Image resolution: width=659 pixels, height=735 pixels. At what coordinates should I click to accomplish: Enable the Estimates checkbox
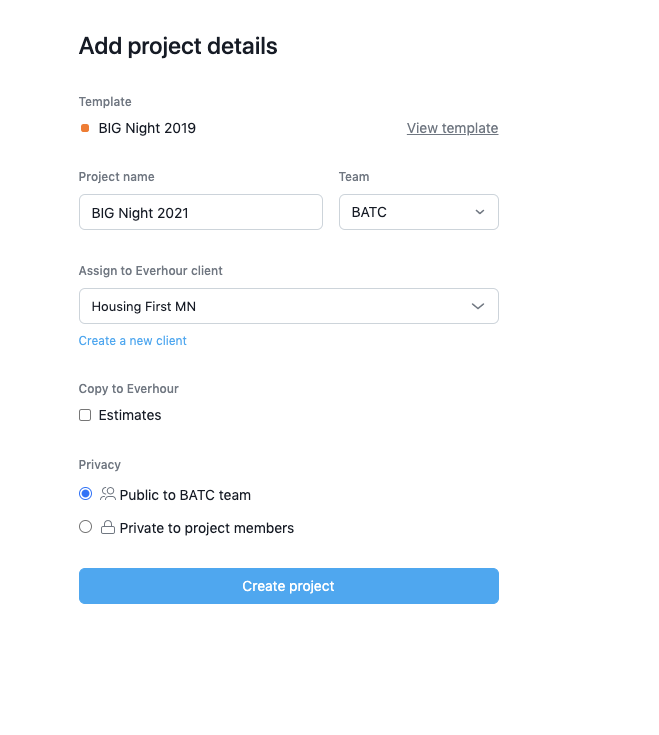85,415
